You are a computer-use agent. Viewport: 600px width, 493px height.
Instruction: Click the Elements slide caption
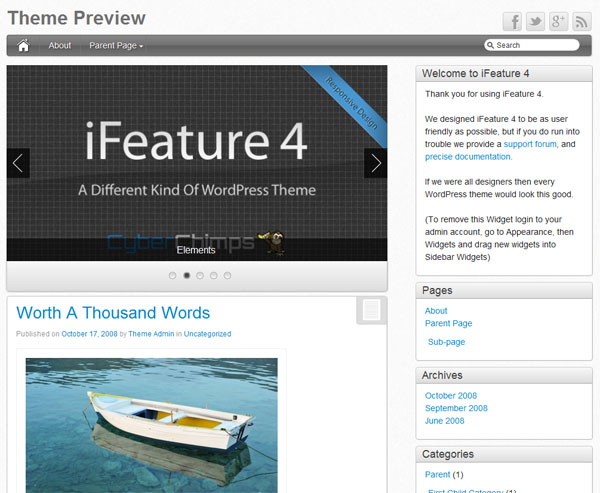(196, 250)
